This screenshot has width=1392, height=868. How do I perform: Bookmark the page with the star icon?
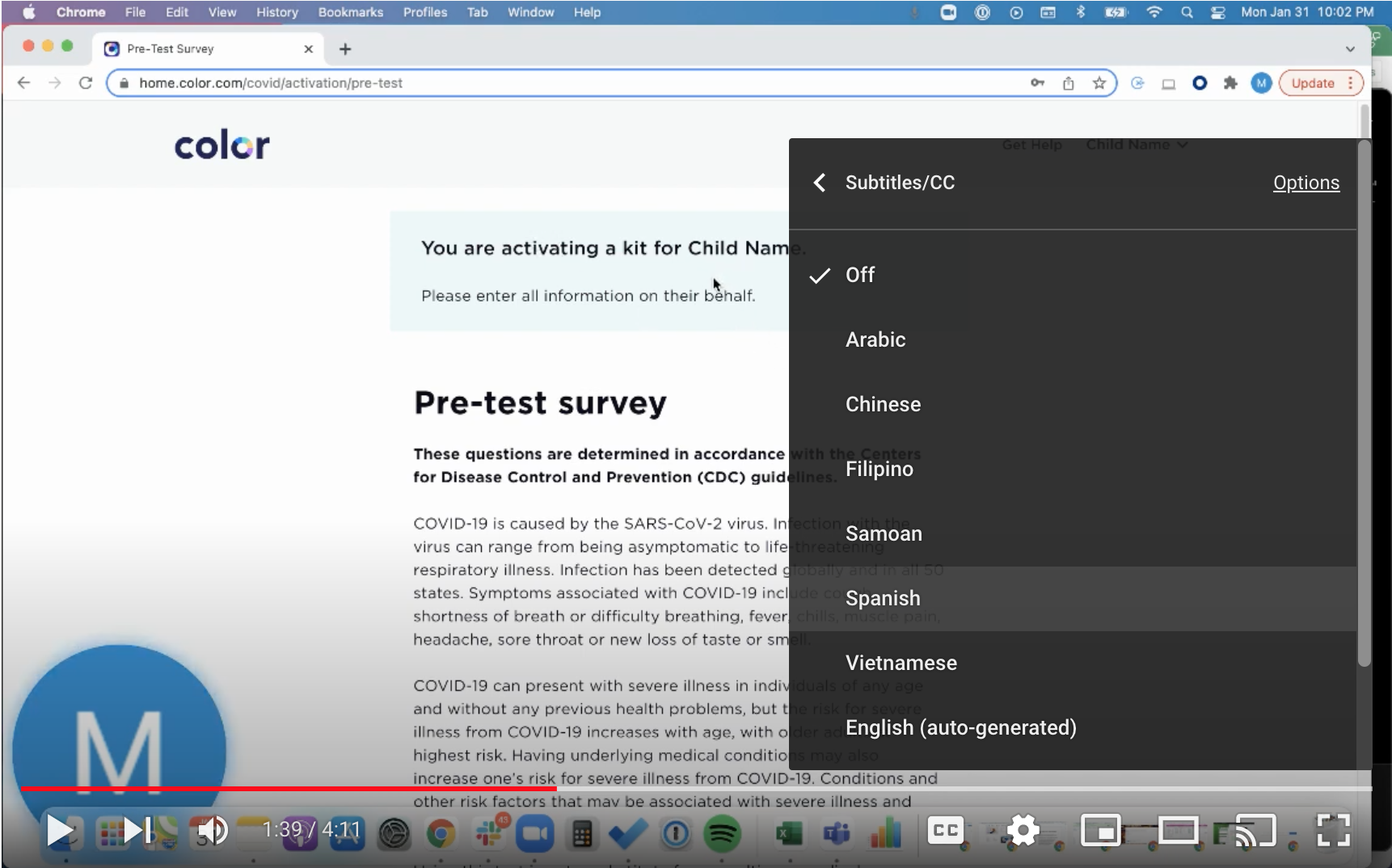point(1099,82)
